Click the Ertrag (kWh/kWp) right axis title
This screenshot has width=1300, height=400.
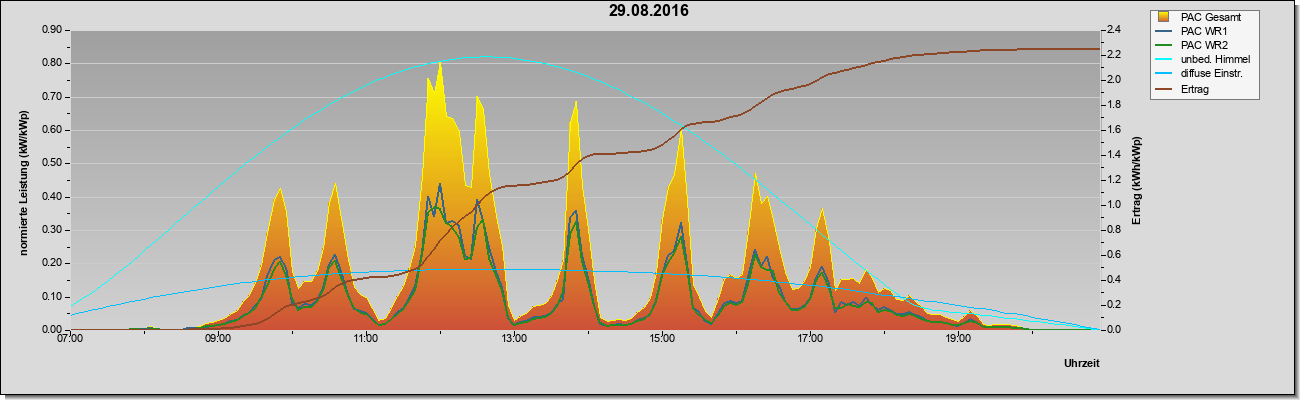click(x=1136, y=180)
